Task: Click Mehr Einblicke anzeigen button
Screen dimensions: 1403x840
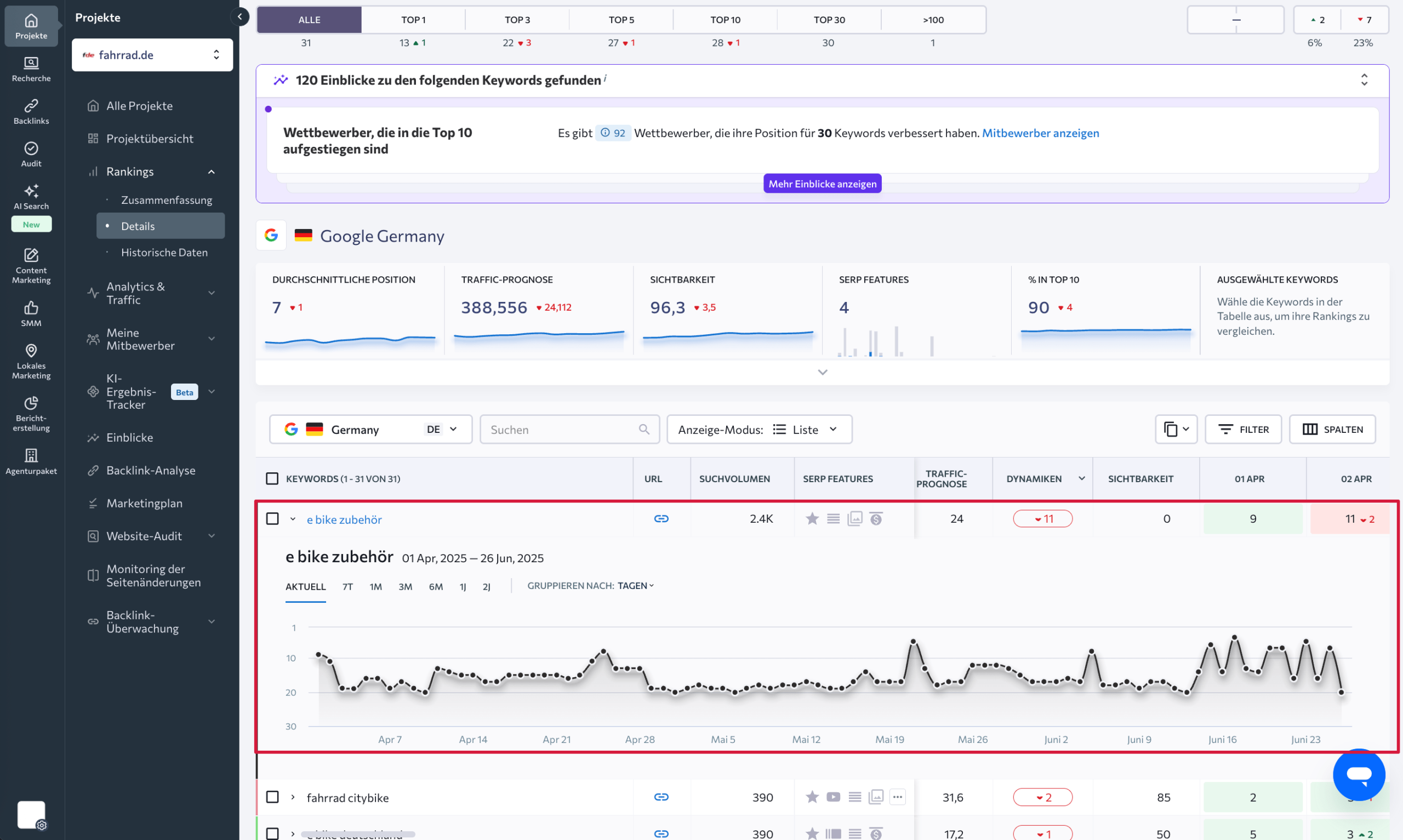Action: pos(822,184)
